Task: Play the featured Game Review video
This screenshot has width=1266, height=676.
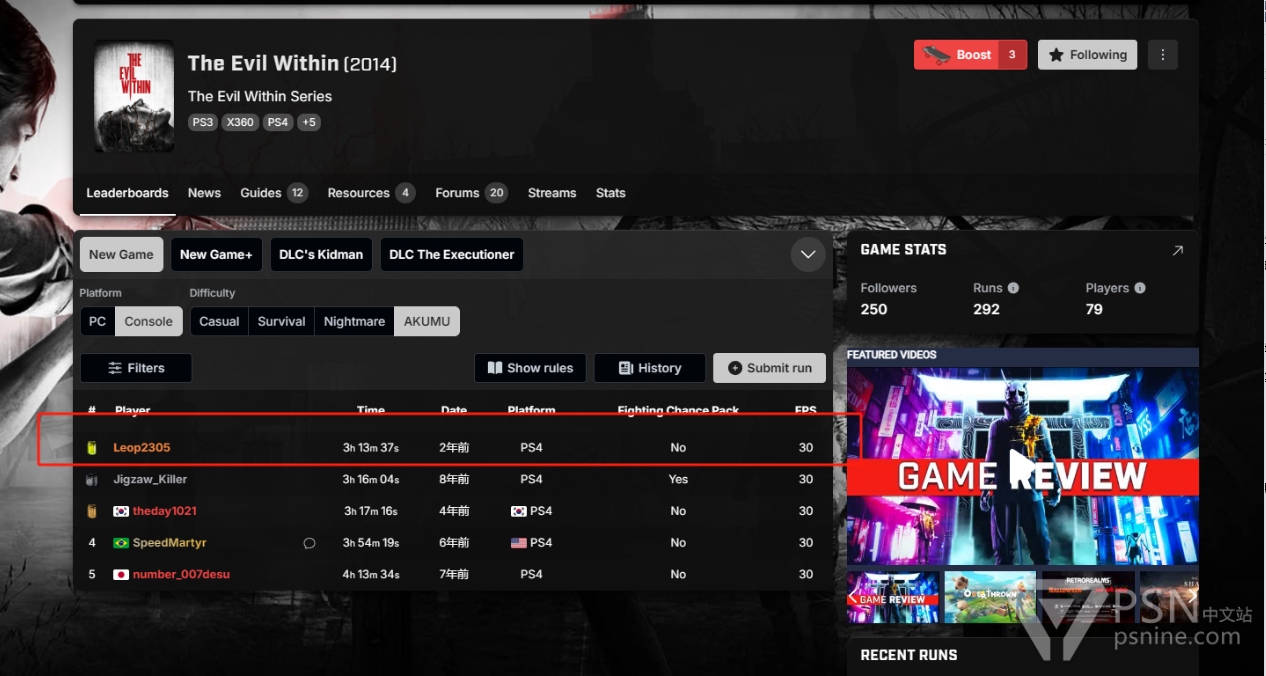Action: coord(1022,466)
